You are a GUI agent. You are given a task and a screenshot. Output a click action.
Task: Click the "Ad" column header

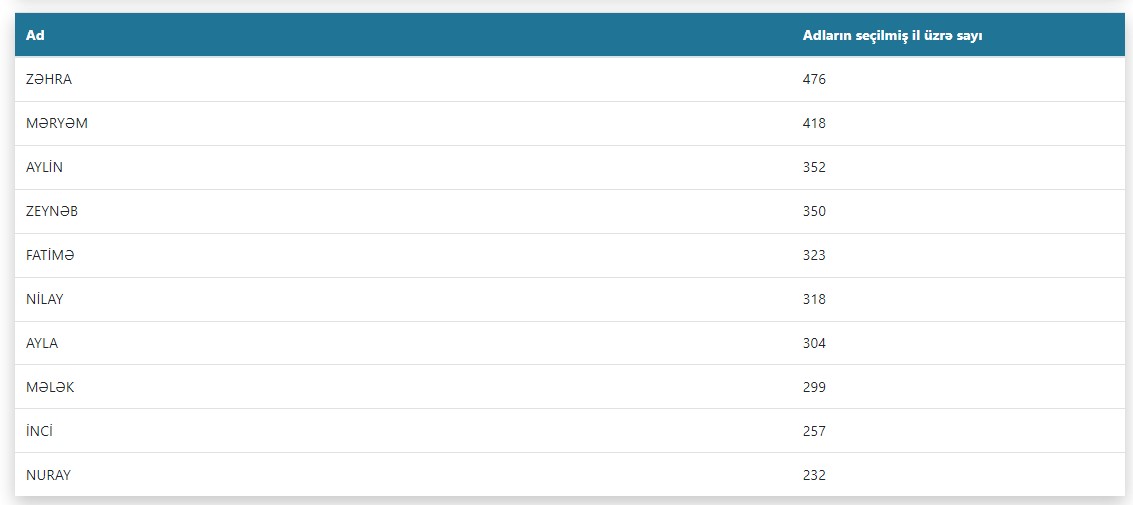click(35, 36)
